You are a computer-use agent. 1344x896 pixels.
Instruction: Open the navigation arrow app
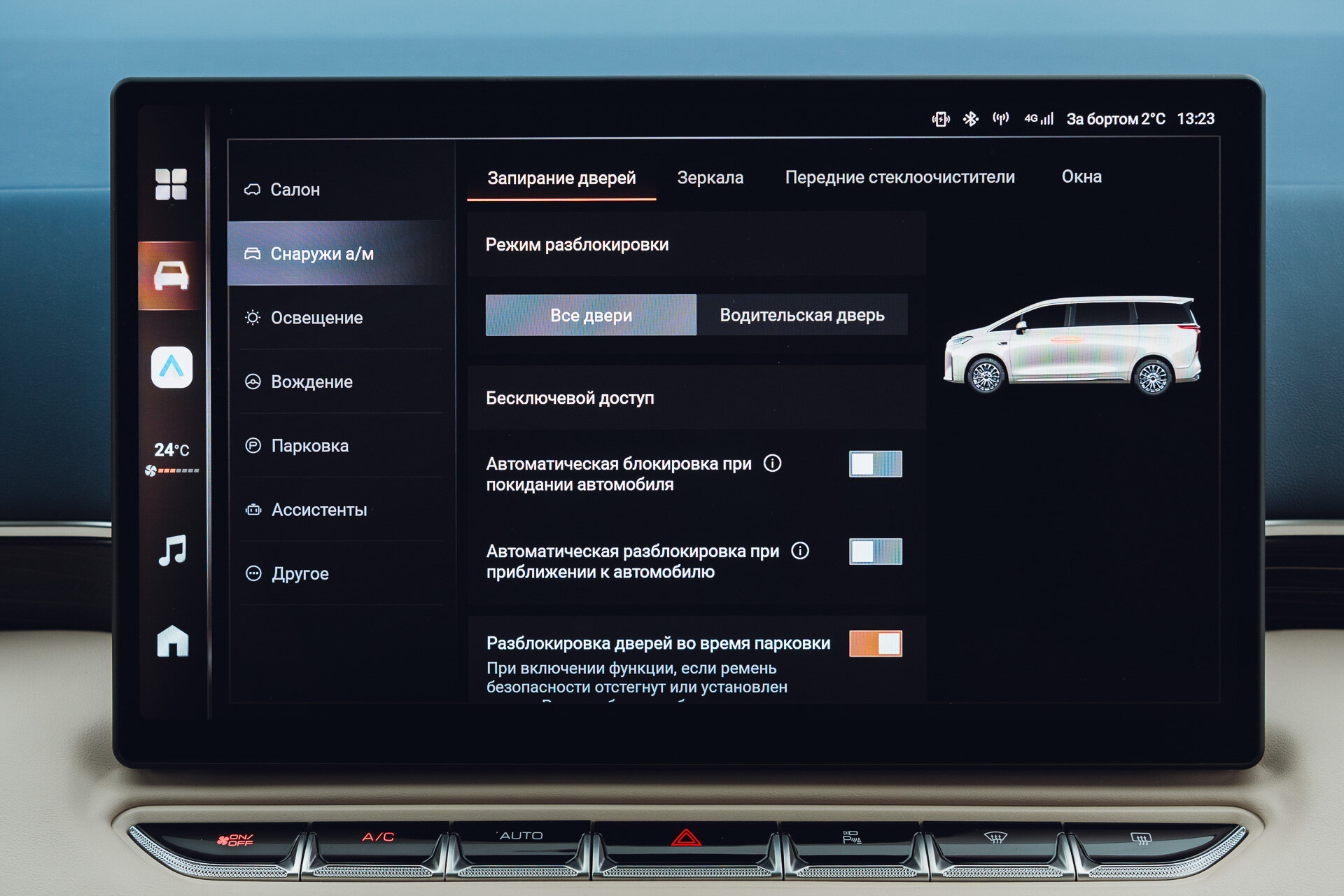tap(171, 367)
